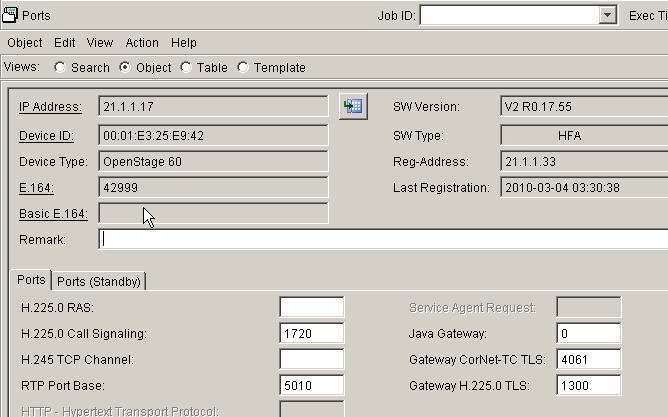Select the Table view radio button
The image size is (668, 417).
186,67
